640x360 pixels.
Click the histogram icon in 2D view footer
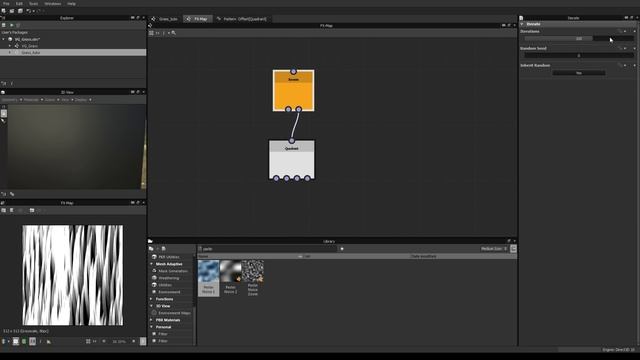click(49, 342)
